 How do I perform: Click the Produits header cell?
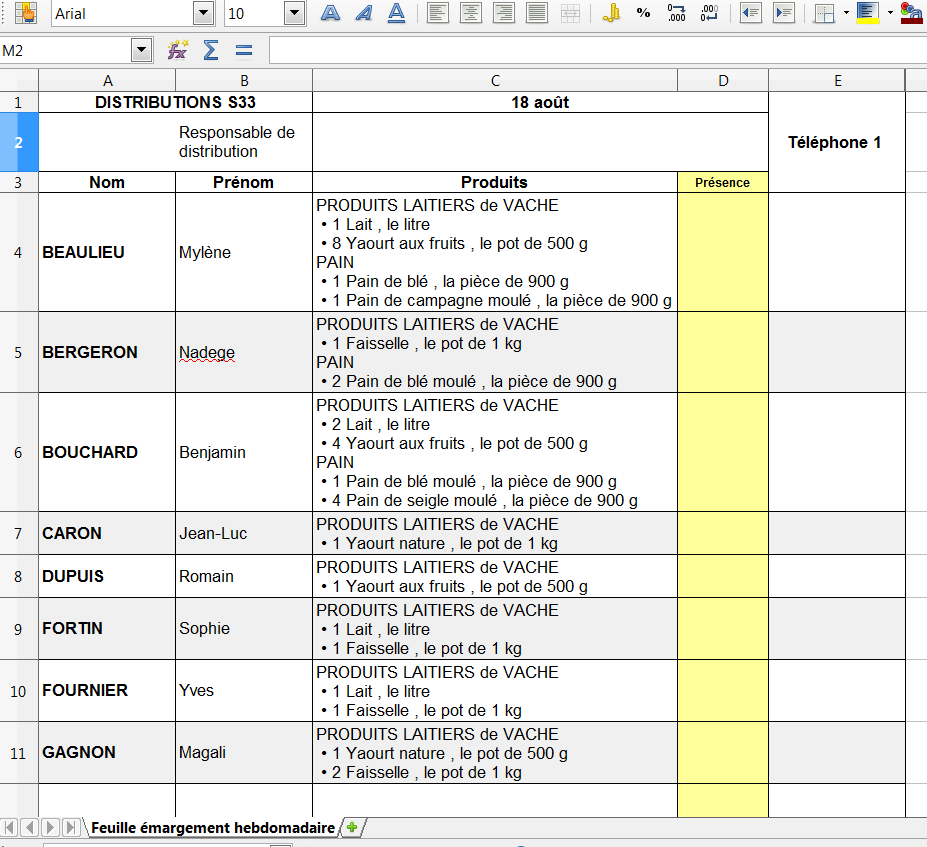(x=495, y=183)
